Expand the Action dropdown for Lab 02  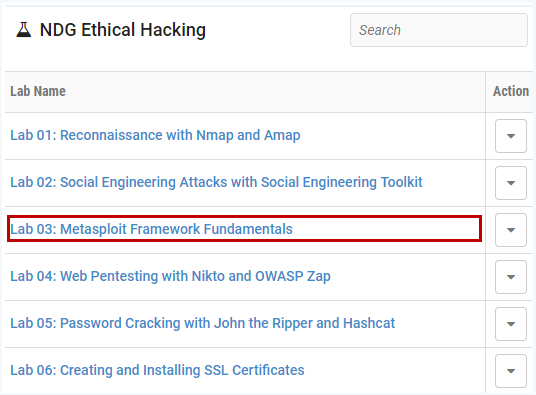tap(511, 183)
